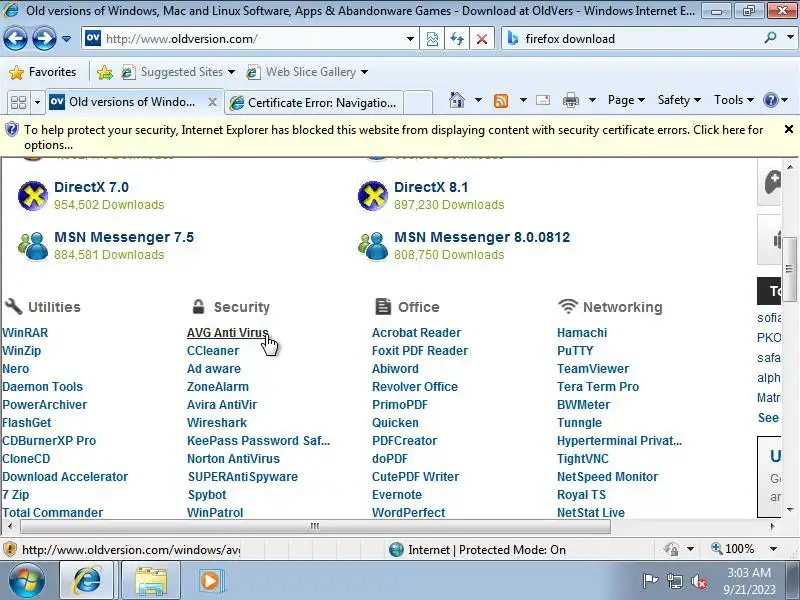
Task: Open MSN Messenger 7.5 link
Action: tap(124, 237)
